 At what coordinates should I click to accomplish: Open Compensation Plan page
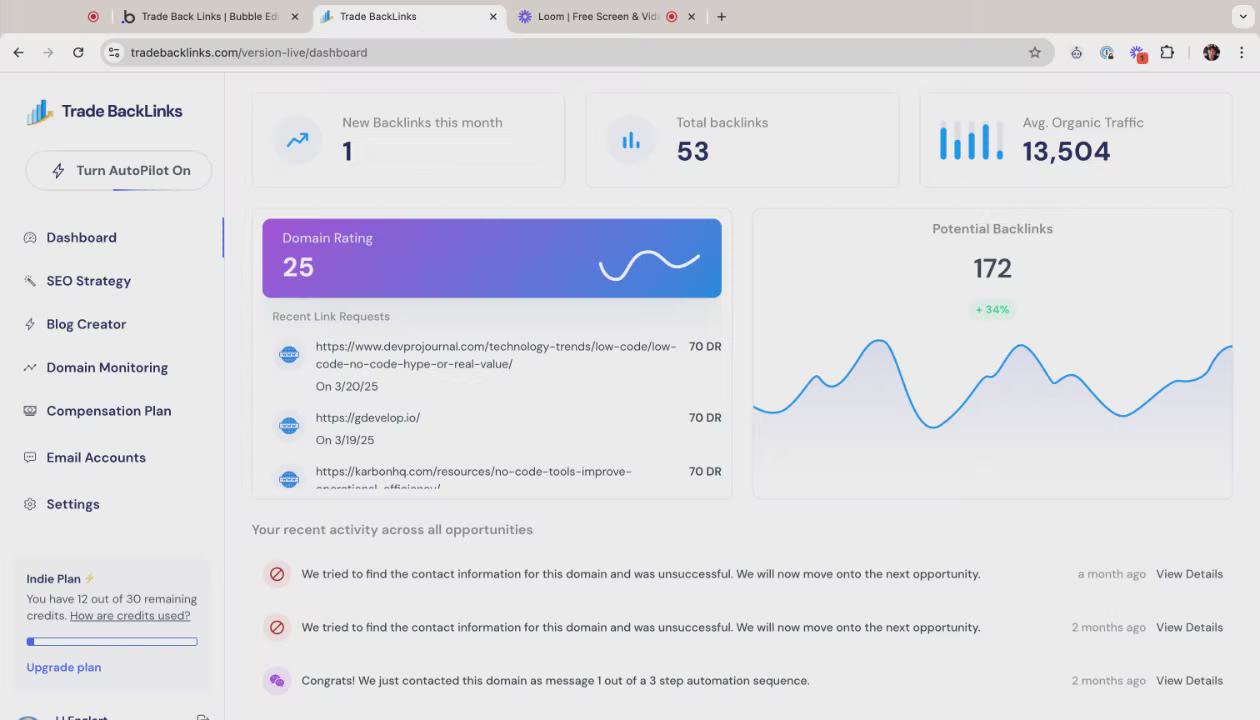pos(108,411)
